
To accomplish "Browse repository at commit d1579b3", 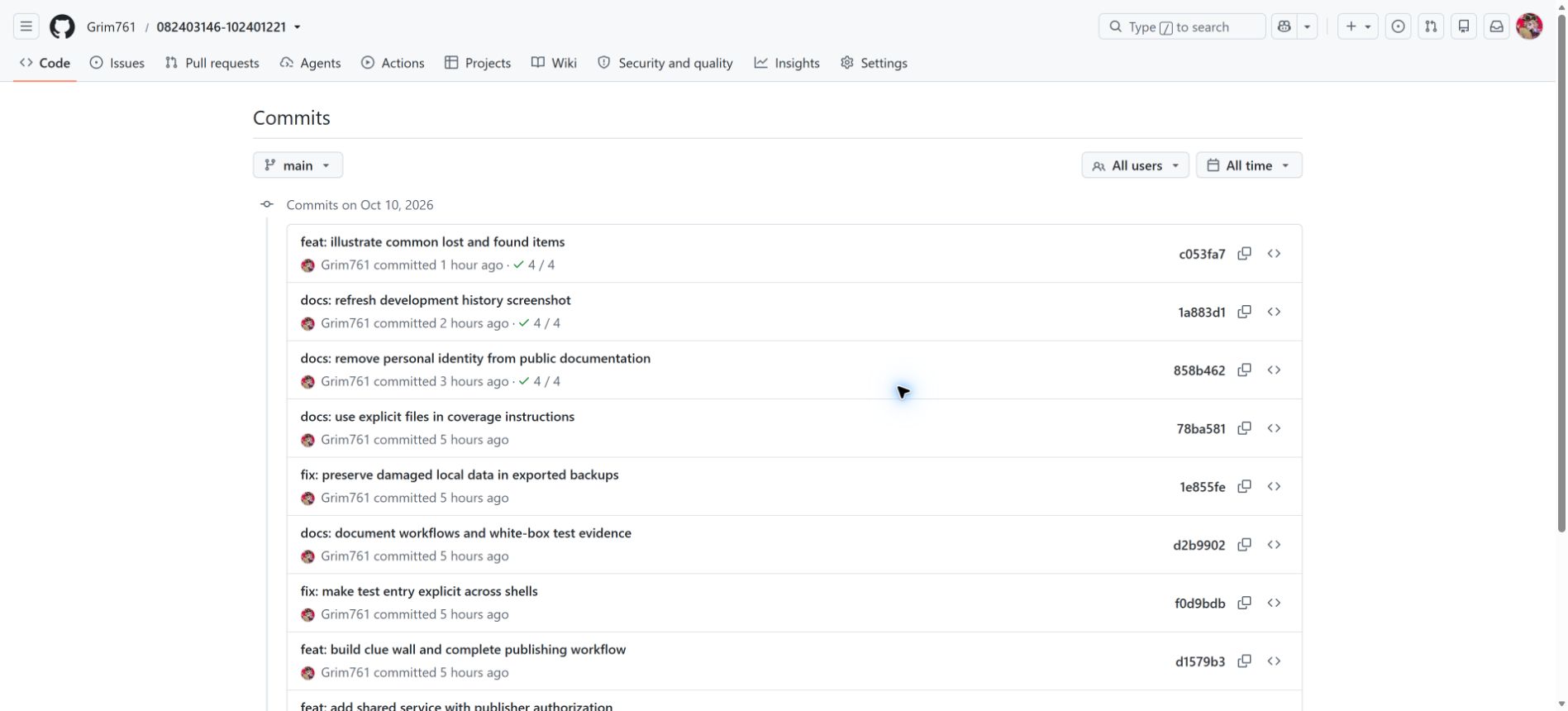I will point(1274,661).
